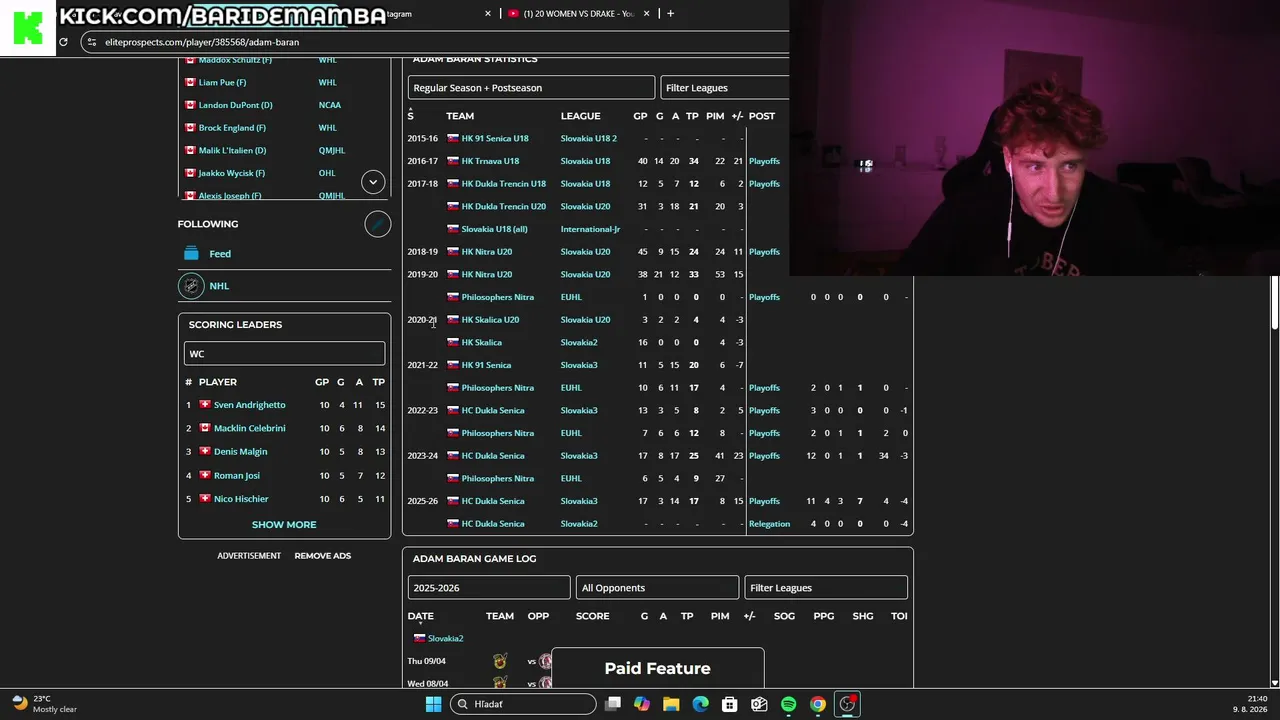
Task: Open Sven Andrighetto's player page
Action: coord(250,405)
